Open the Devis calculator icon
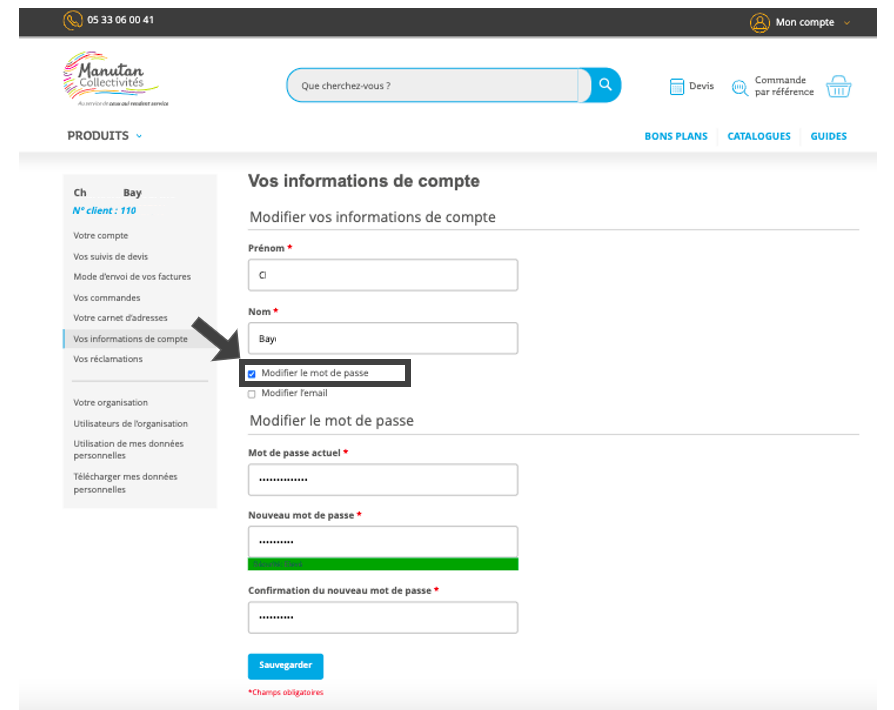Image resolution: width=894 pixels, height=710 pixels. (677, 87)
